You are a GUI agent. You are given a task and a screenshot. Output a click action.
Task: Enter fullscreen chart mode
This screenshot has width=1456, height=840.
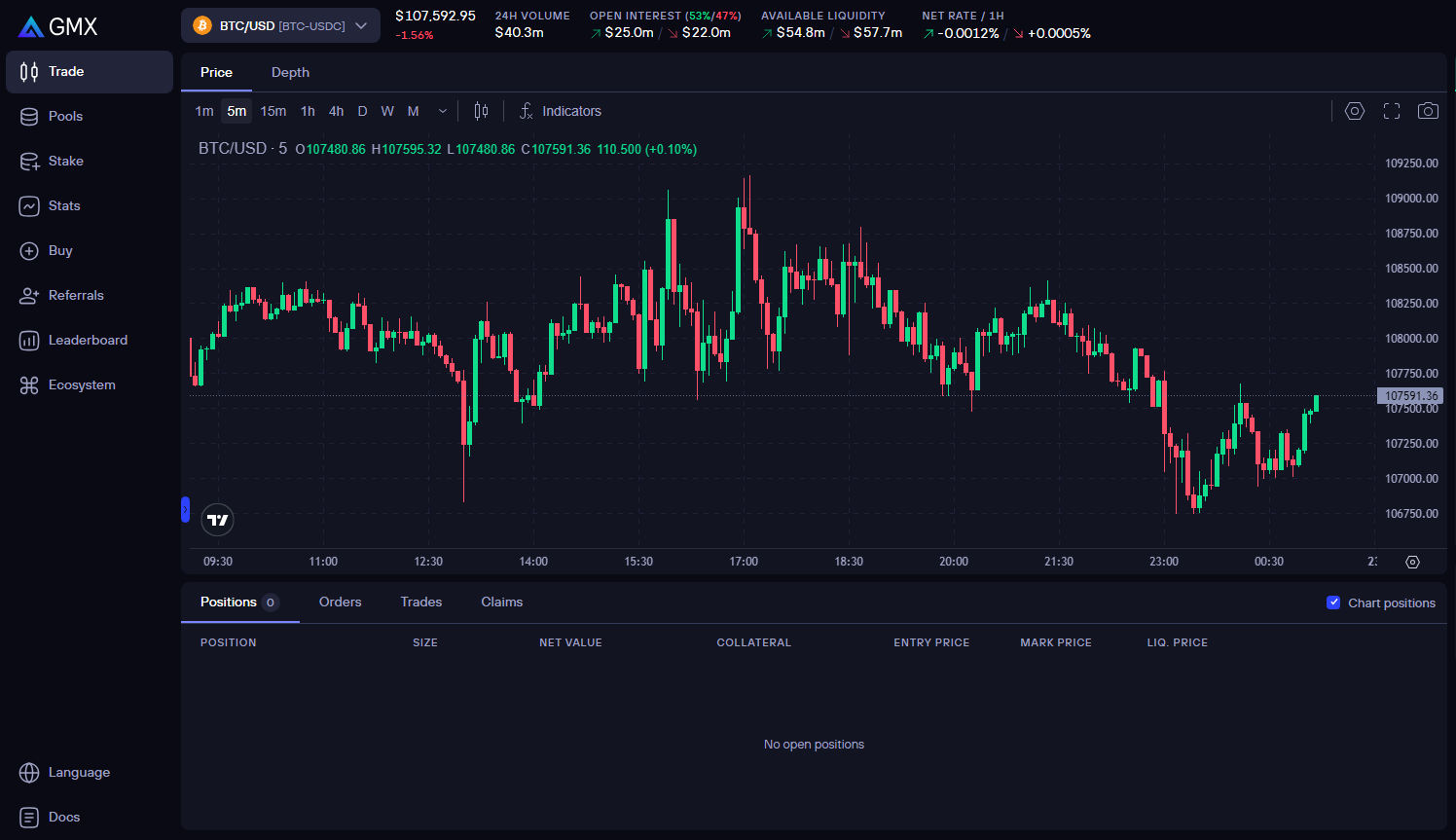(x=1391, y=111)
